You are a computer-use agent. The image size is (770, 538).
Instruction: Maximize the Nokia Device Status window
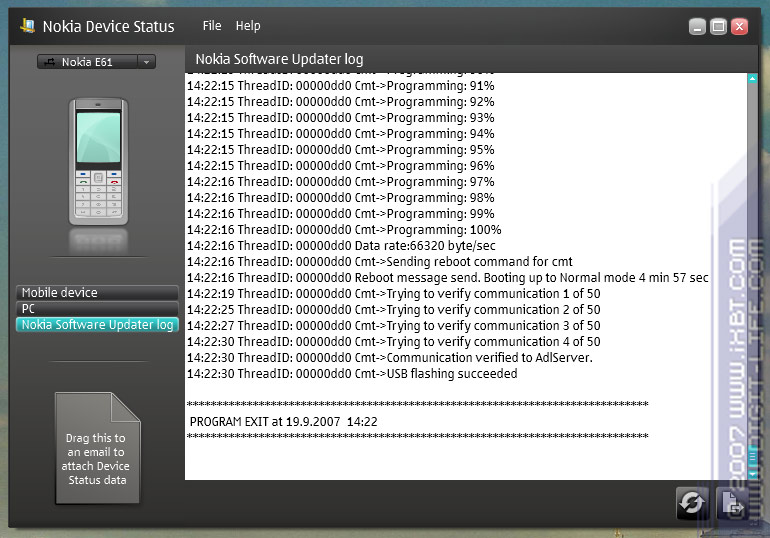click(718, 27)
